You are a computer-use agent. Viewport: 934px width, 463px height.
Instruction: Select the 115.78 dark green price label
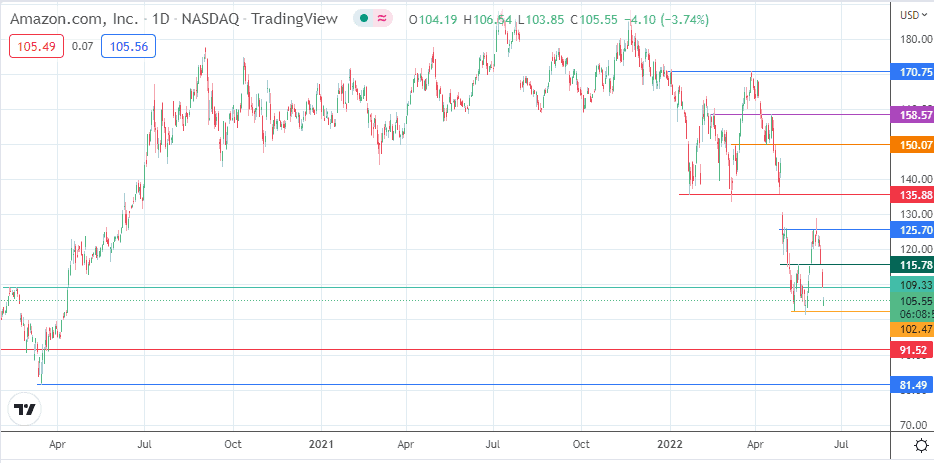click(911, 265)
